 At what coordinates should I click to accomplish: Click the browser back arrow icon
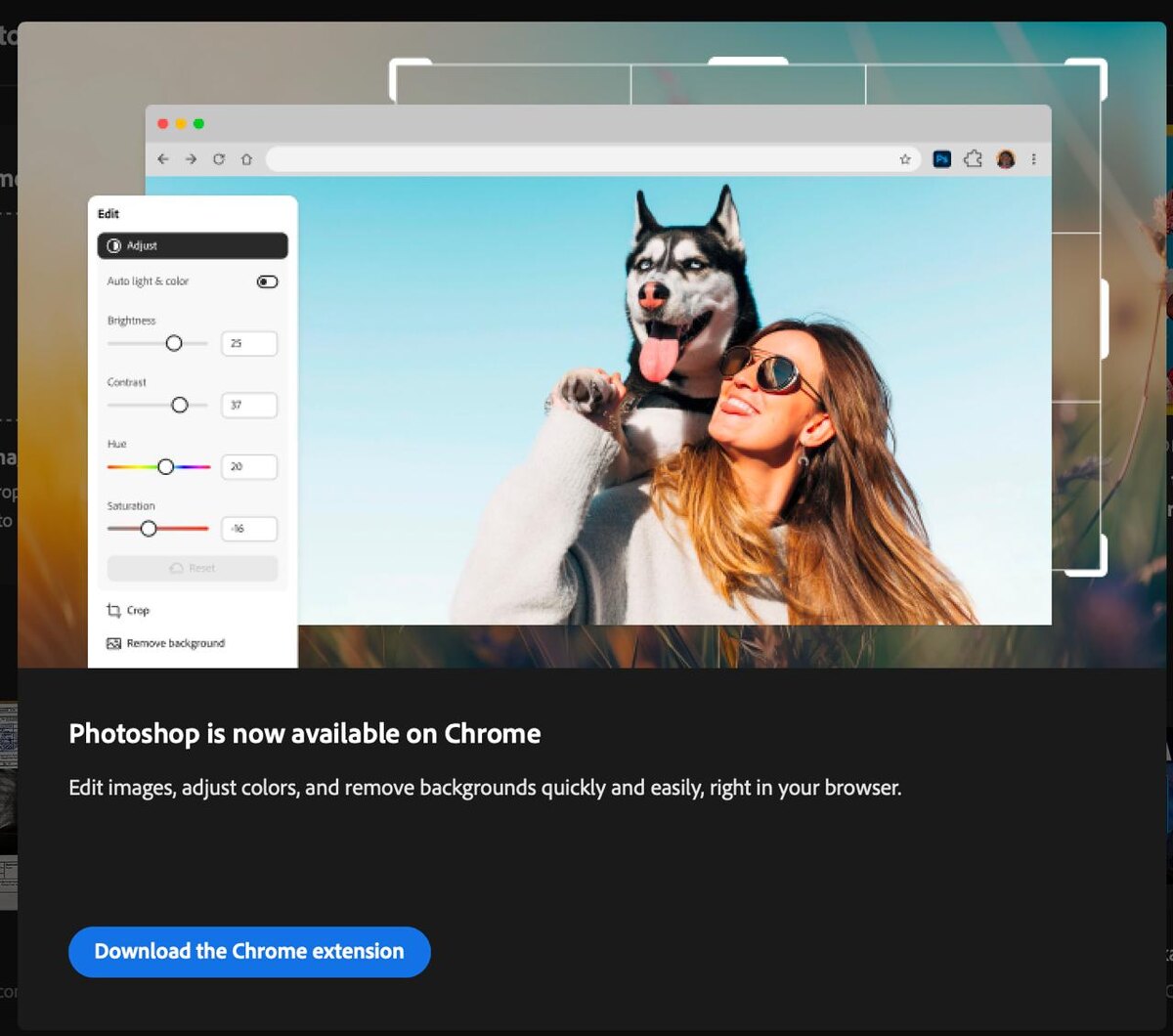163,159
